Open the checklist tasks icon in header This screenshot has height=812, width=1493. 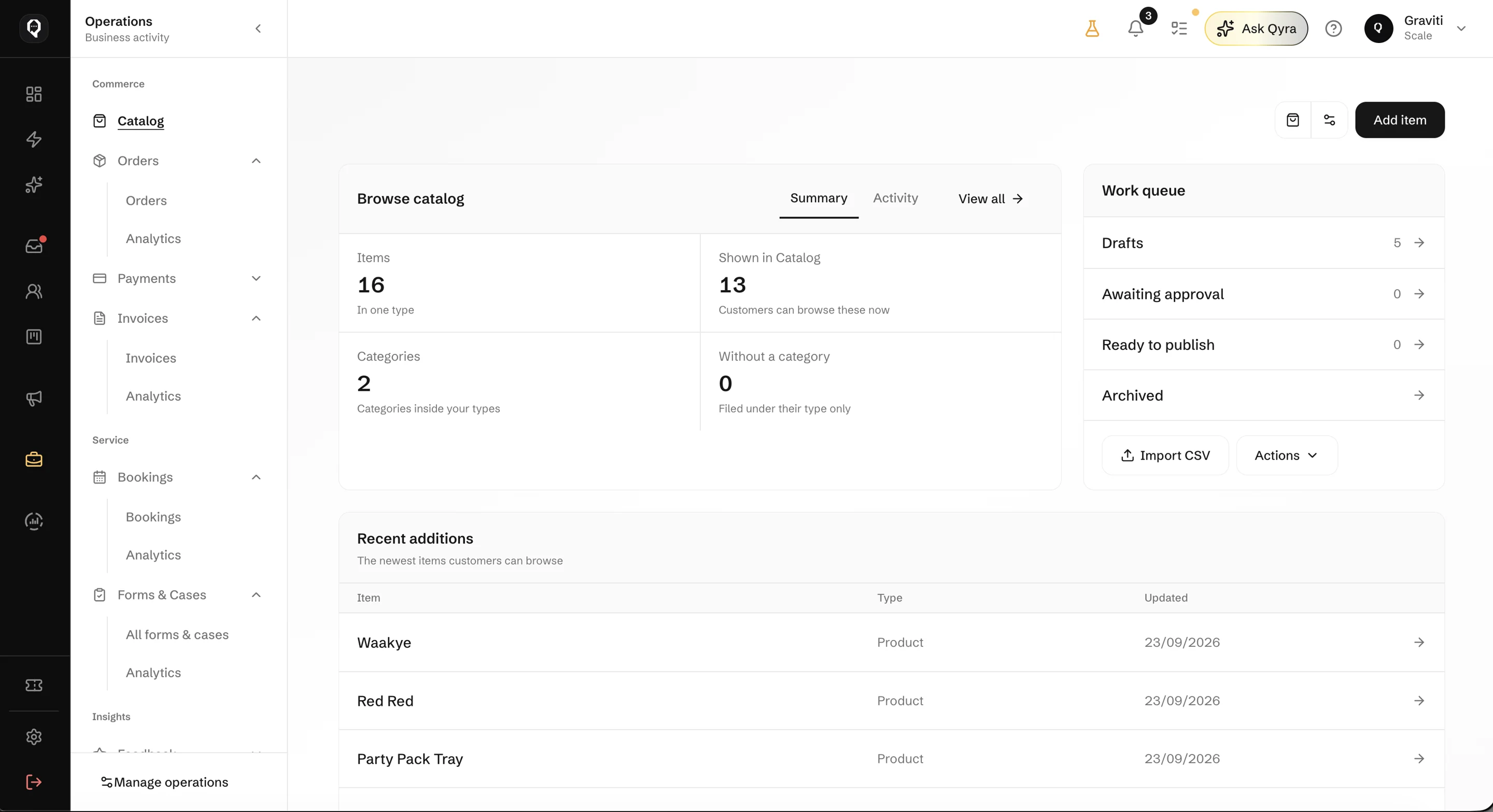click(1179, 29)
